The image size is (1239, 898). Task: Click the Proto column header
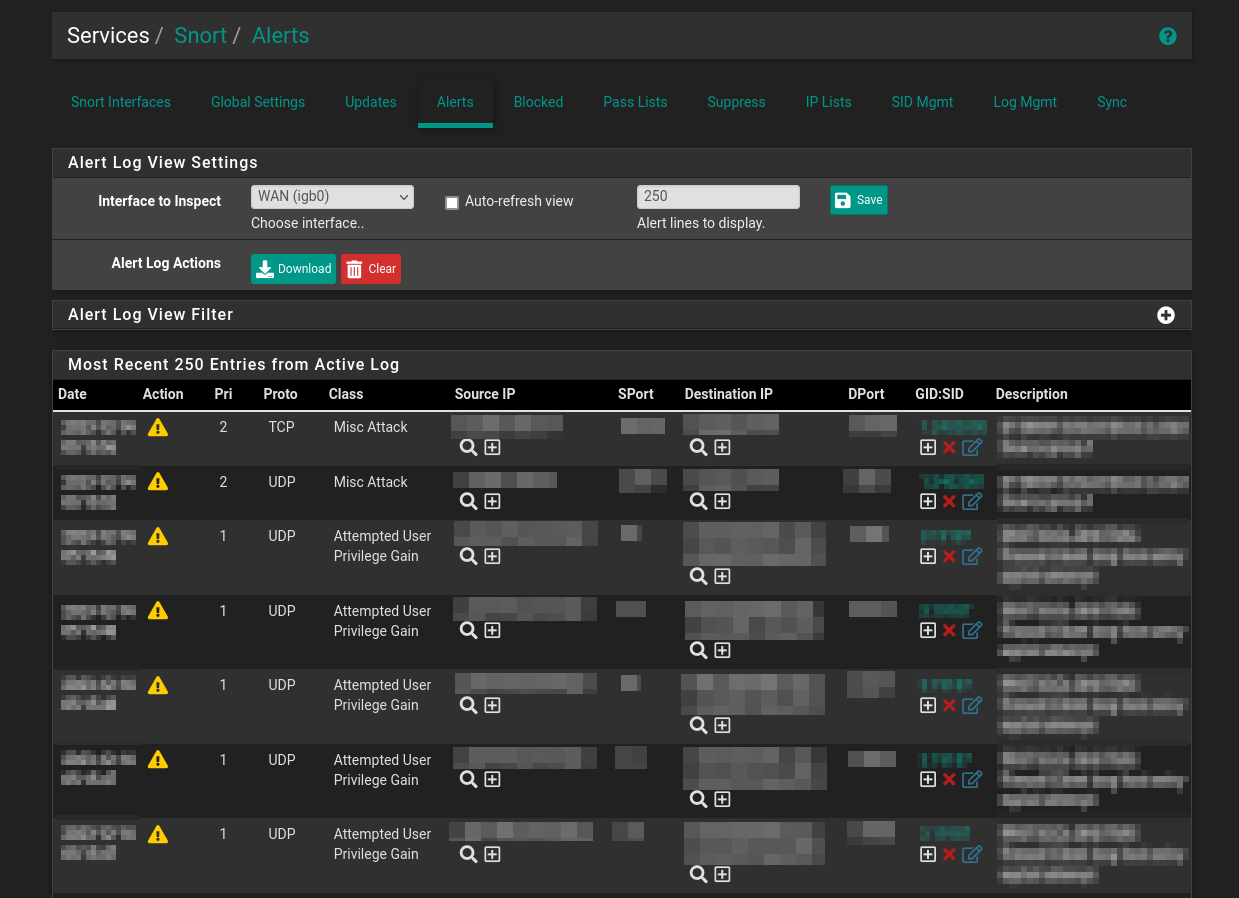pos(281,394)
